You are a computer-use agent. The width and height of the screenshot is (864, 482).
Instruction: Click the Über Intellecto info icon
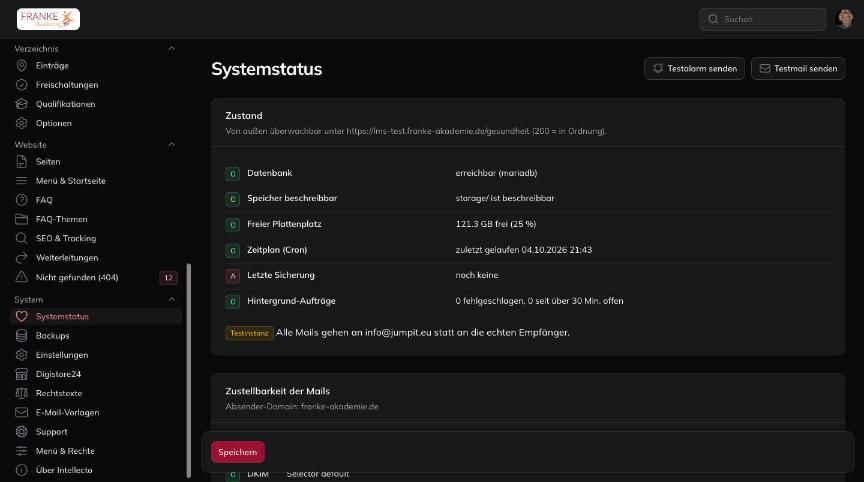point(21,470)
